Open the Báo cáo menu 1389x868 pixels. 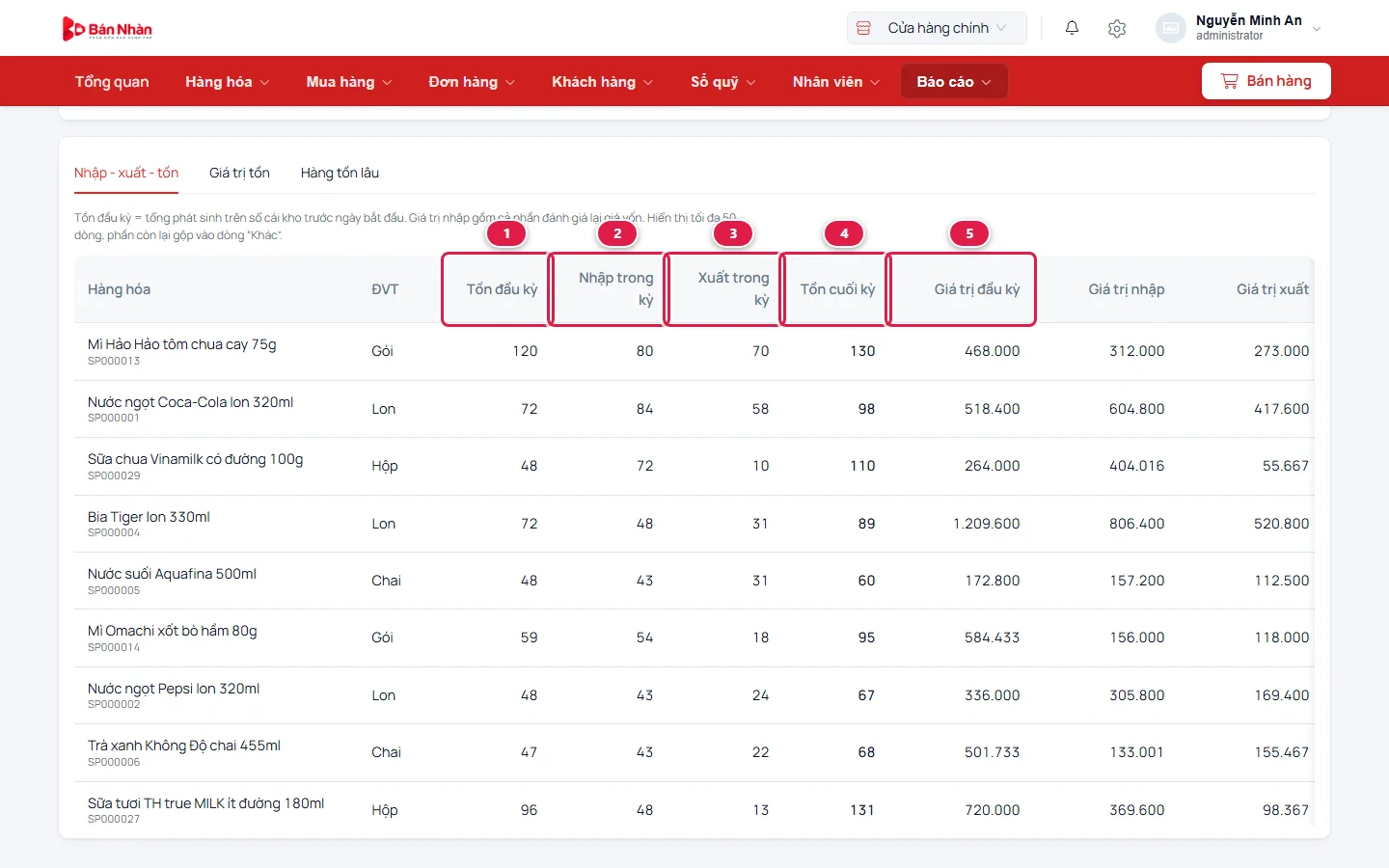tap(954, 82)
